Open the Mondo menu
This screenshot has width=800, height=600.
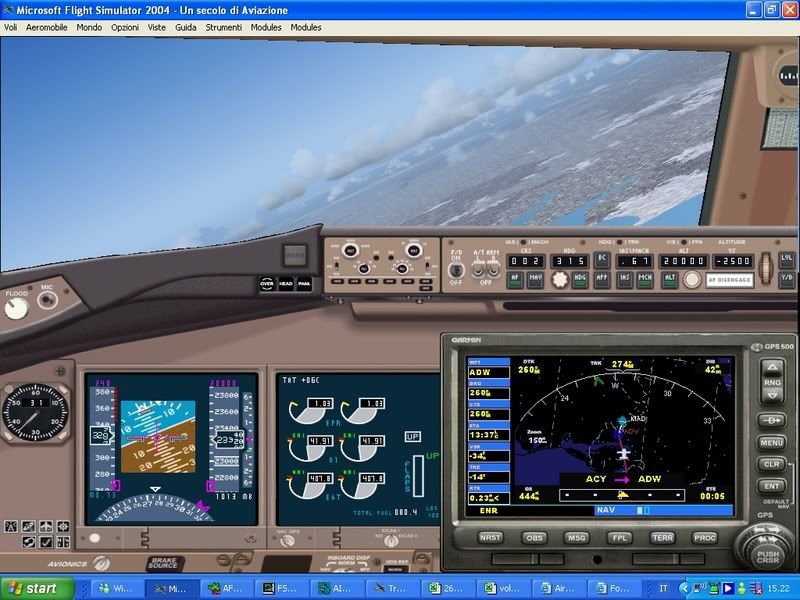click(89, 28)
